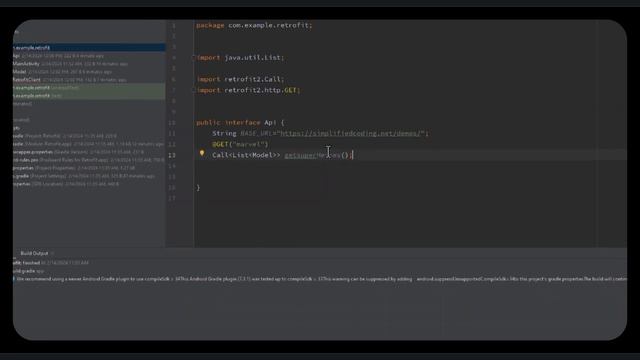
Task: Open build.gradle (Project: Retrofit) file
Action: pos(89,136)
